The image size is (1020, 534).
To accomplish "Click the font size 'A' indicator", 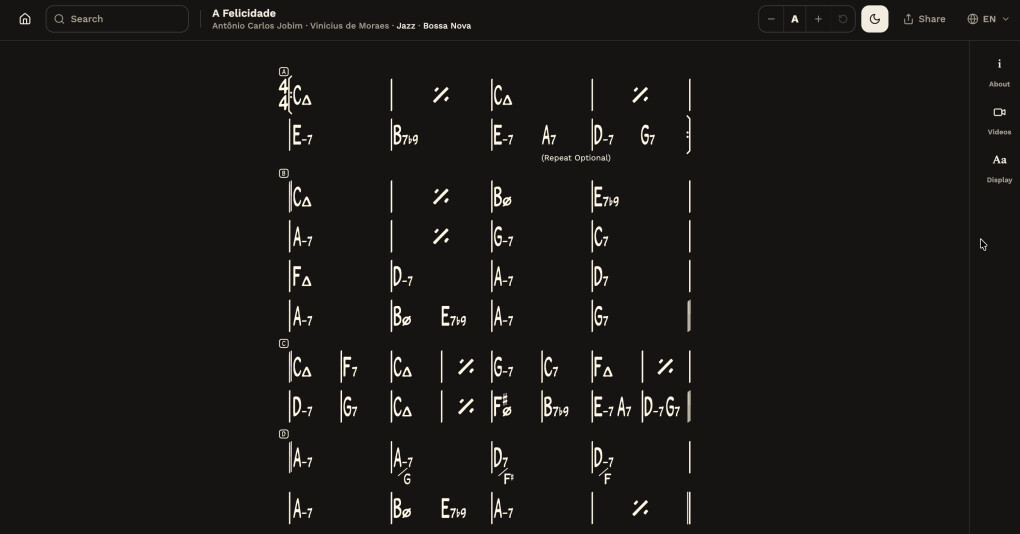I will click(794, 19).
